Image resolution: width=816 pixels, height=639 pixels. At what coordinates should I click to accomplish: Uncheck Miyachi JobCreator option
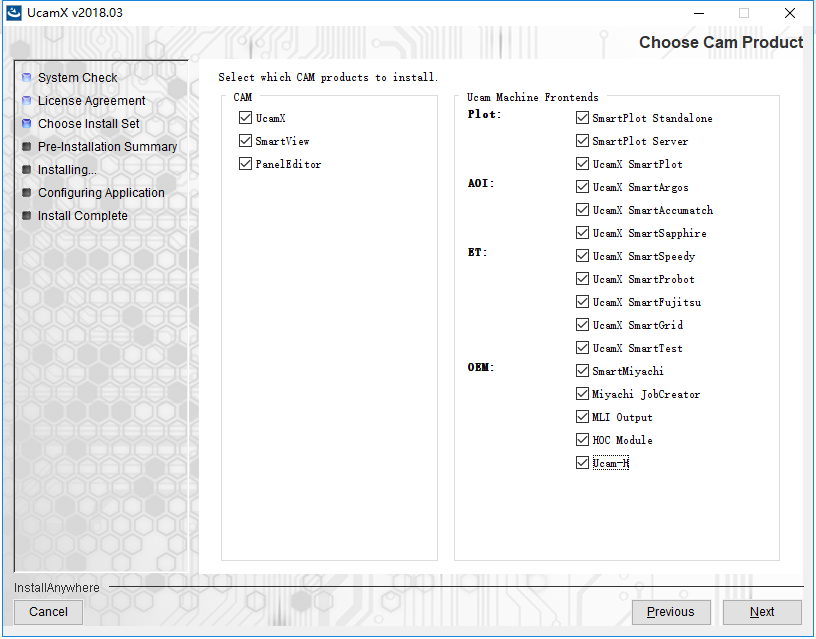[582, 393]
